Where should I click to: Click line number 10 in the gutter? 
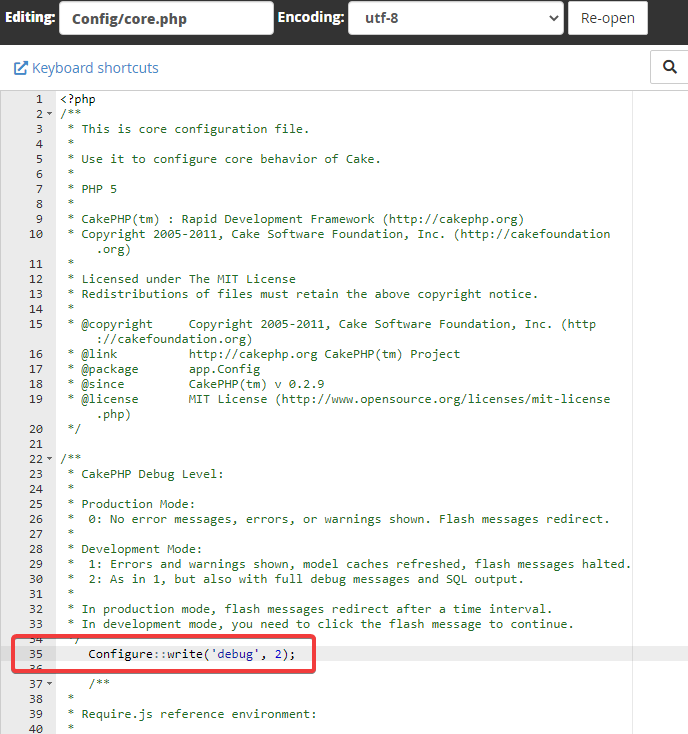coord(36,234)
